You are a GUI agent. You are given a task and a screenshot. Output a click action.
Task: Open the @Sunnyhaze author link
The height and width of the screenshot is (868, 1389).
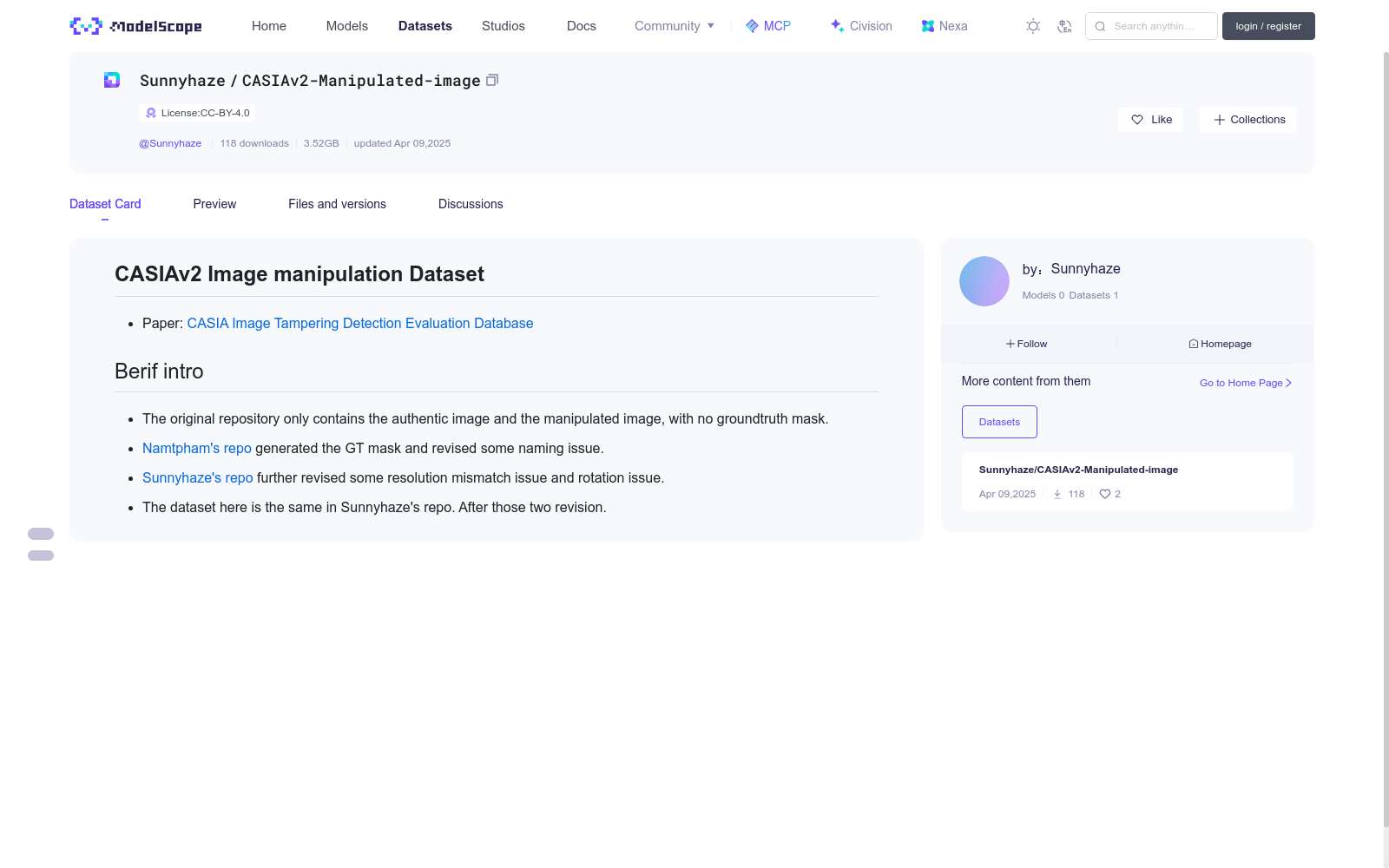(170, 143)
